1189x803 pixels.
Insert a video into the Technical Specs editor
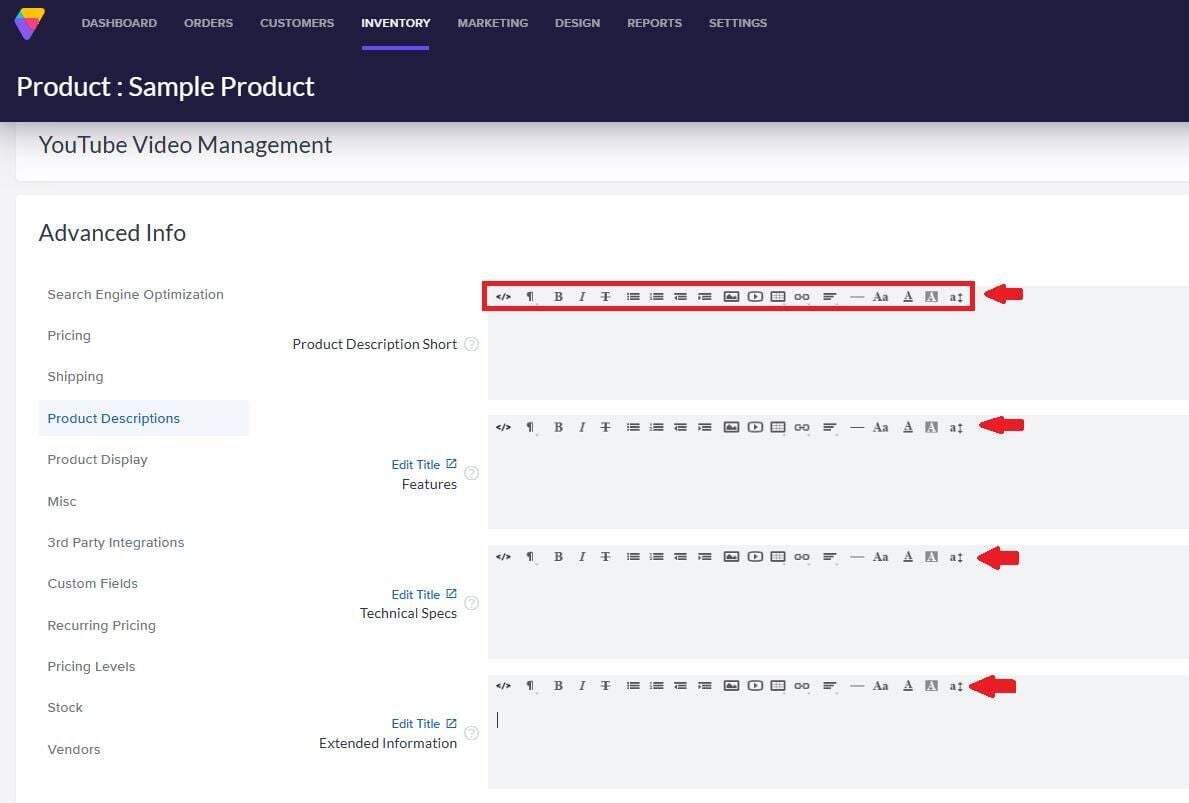(x=755, y=557)
